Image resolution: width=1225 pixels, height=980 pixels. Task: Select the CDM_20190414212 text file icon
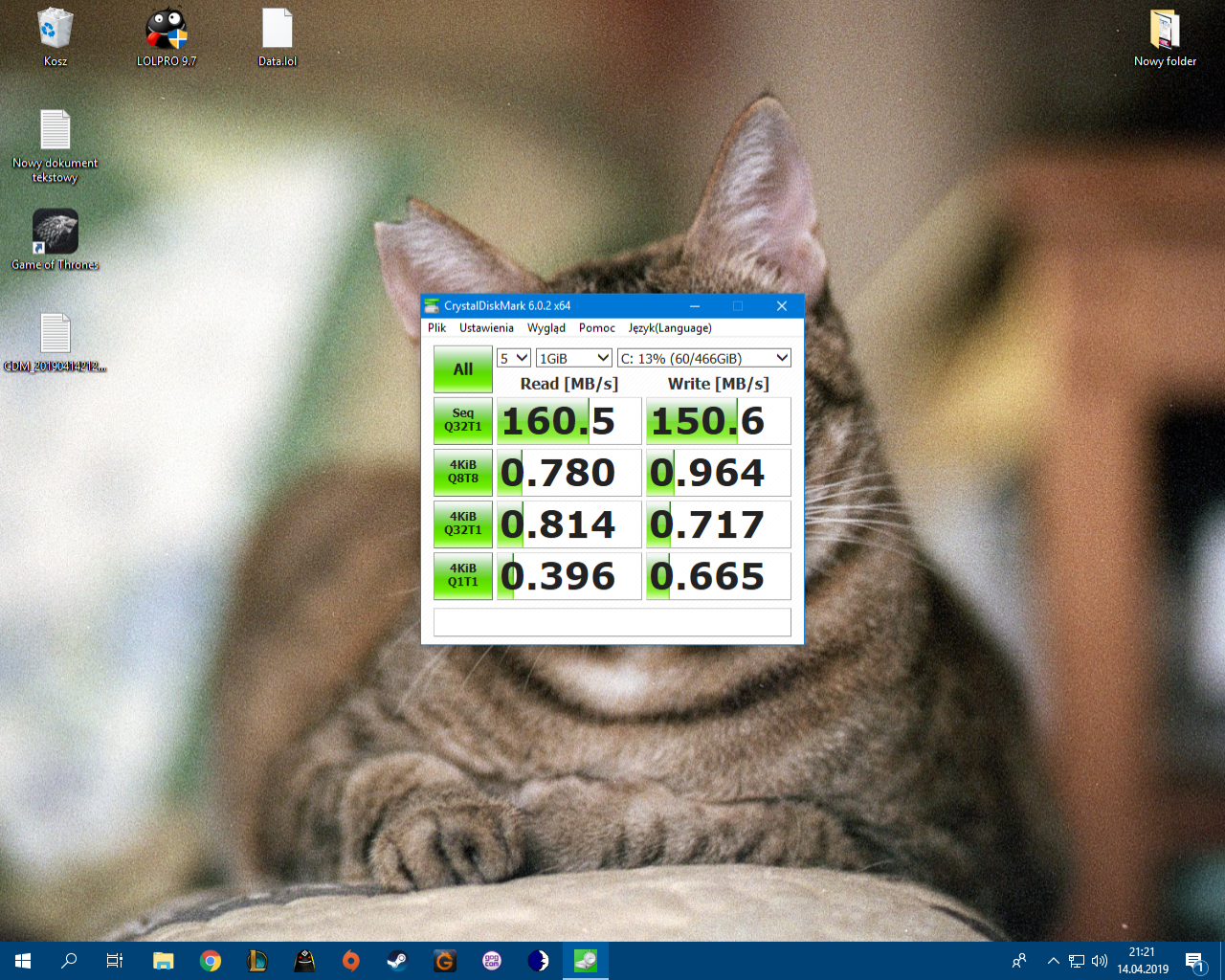[x=55, y=343]
